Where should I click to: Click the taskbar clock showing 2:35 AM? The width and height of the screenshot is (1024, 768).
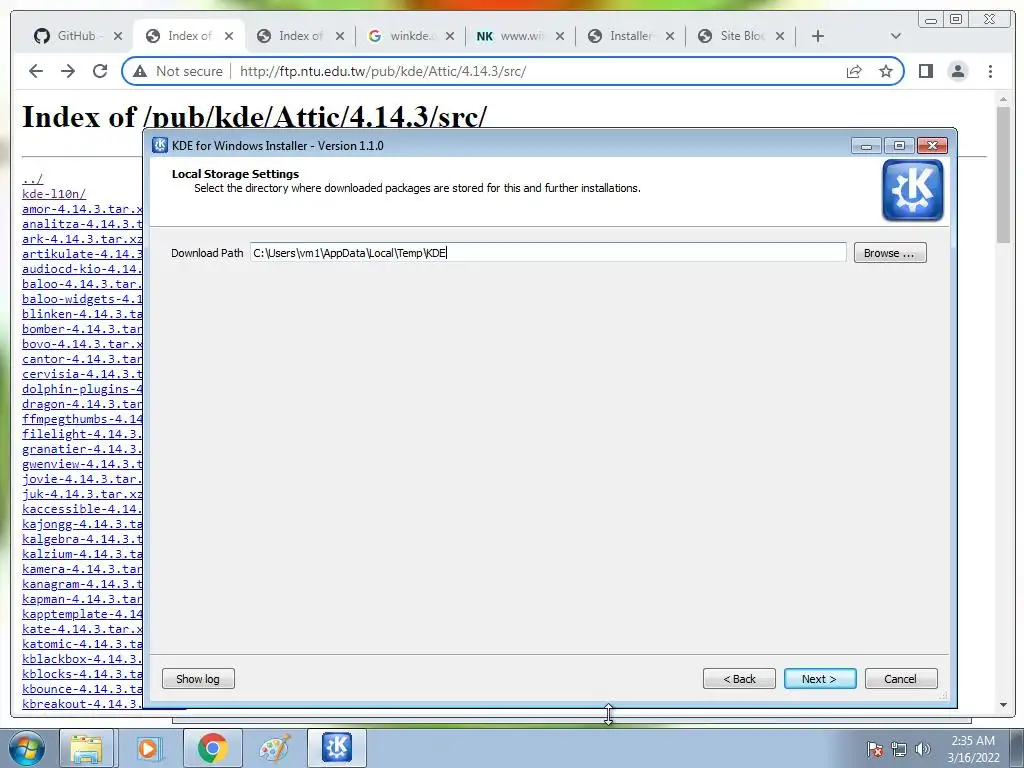pyautogui.click(x=973, y=749)
